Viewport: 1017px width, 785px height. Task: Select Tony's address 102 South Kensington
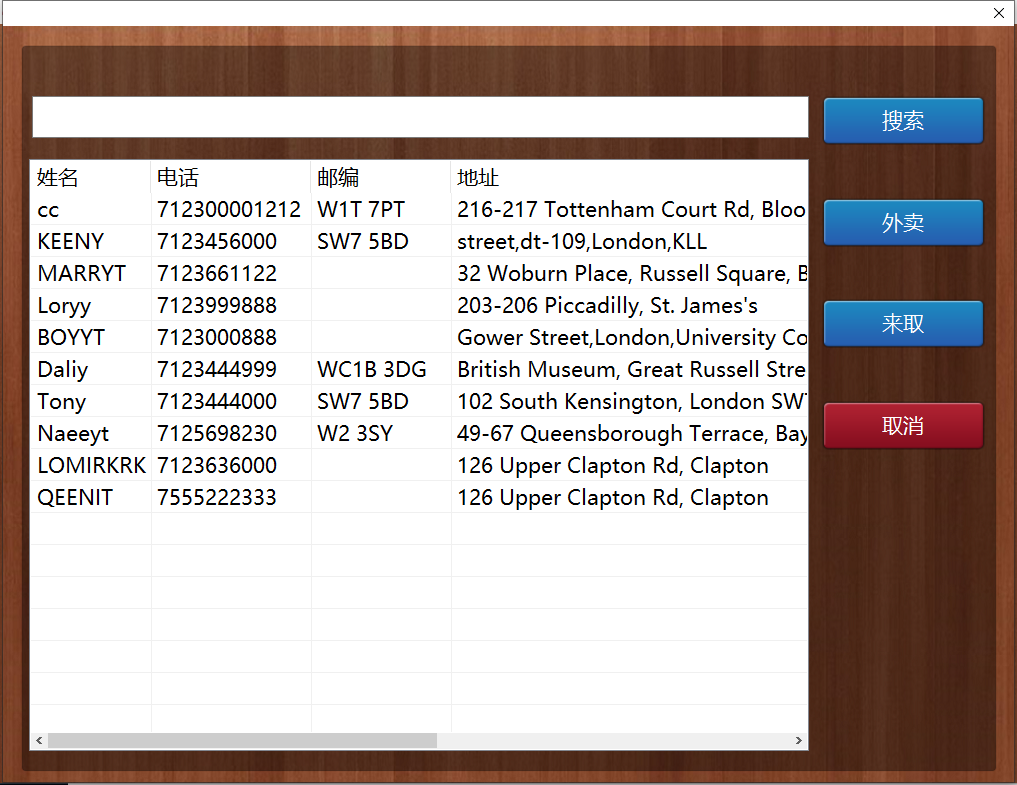(x=630, y=402)
